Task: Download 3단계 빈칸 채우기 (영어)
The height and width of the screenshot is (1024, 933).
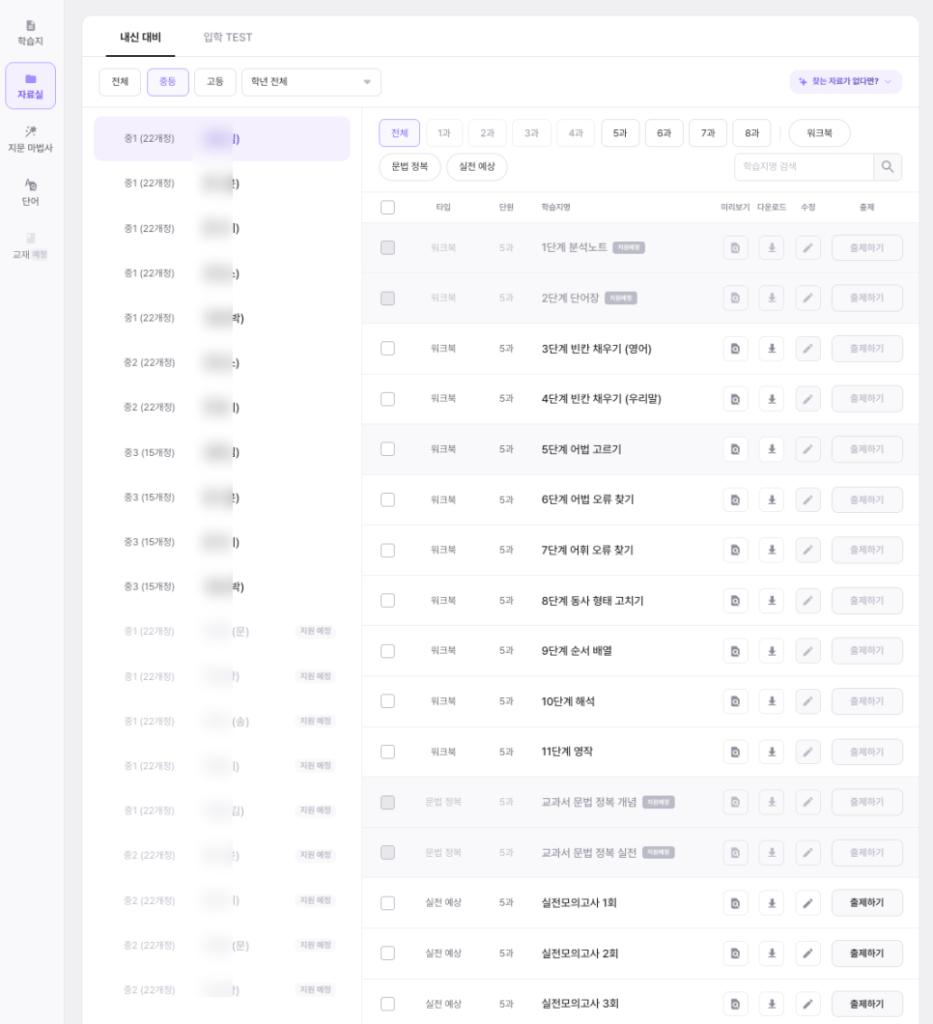Action: click(772, 349)
